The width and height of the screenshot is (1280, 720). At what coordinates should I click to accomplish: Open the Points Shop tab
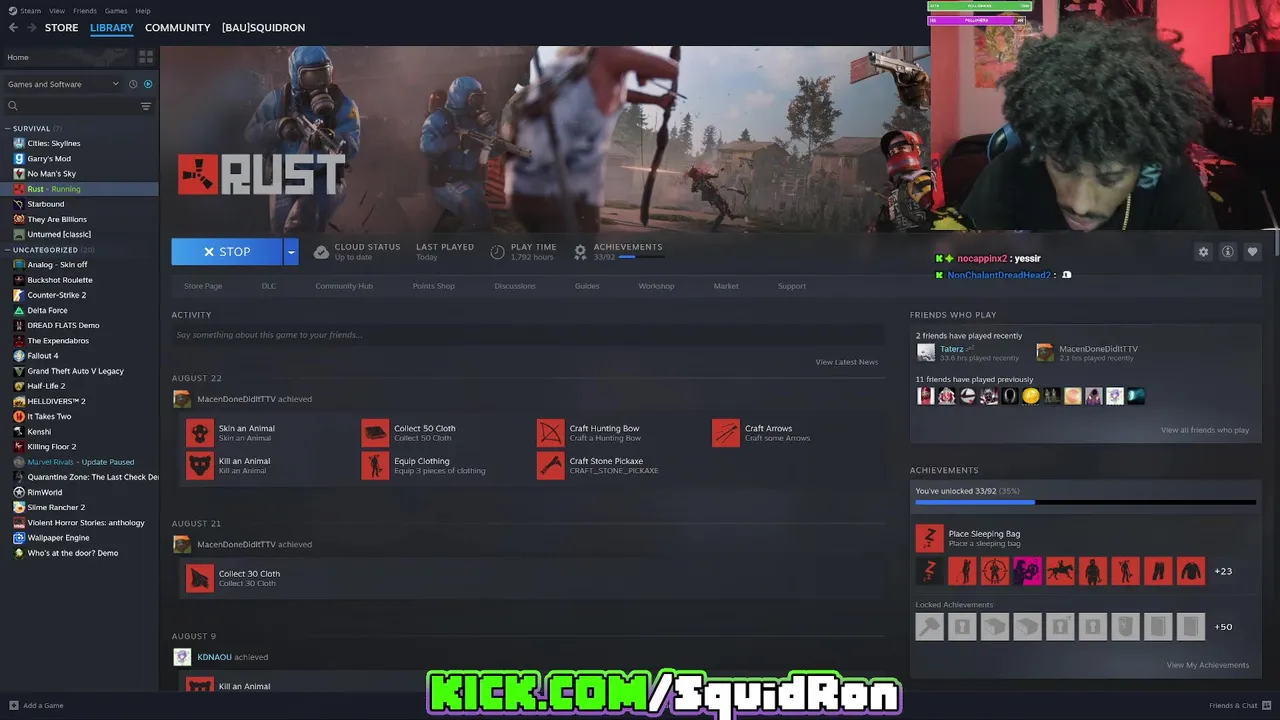[433, 286]
